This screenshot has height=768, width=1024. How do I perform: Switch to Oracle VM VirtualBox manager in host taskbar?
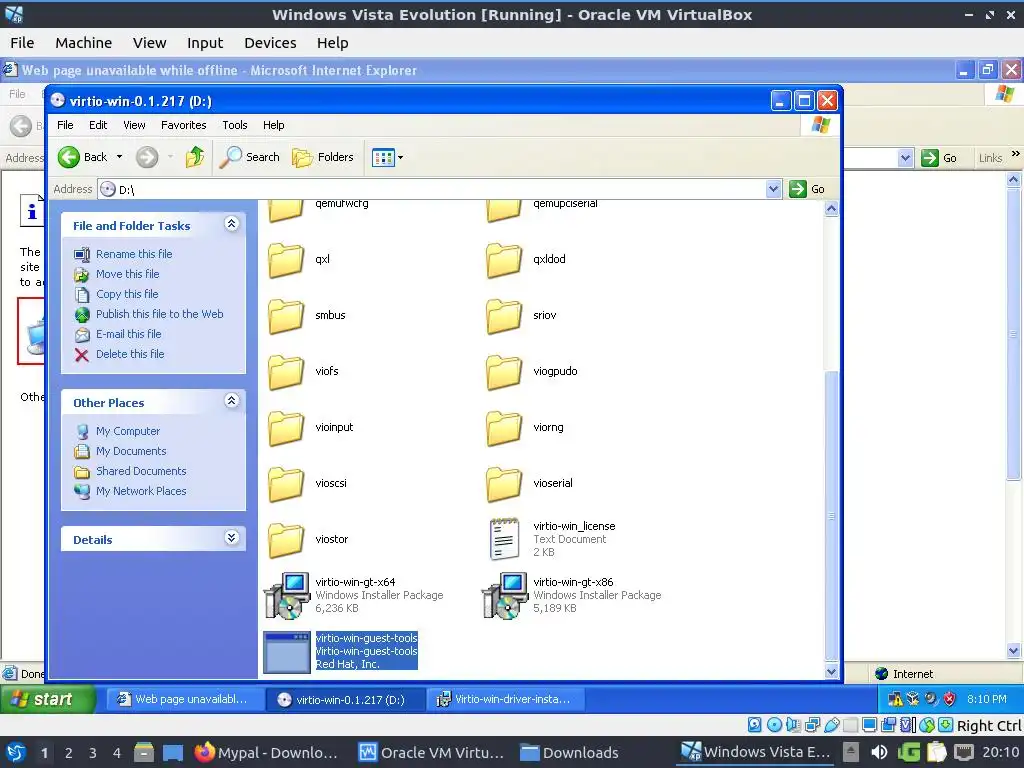[x=432, y=752]
